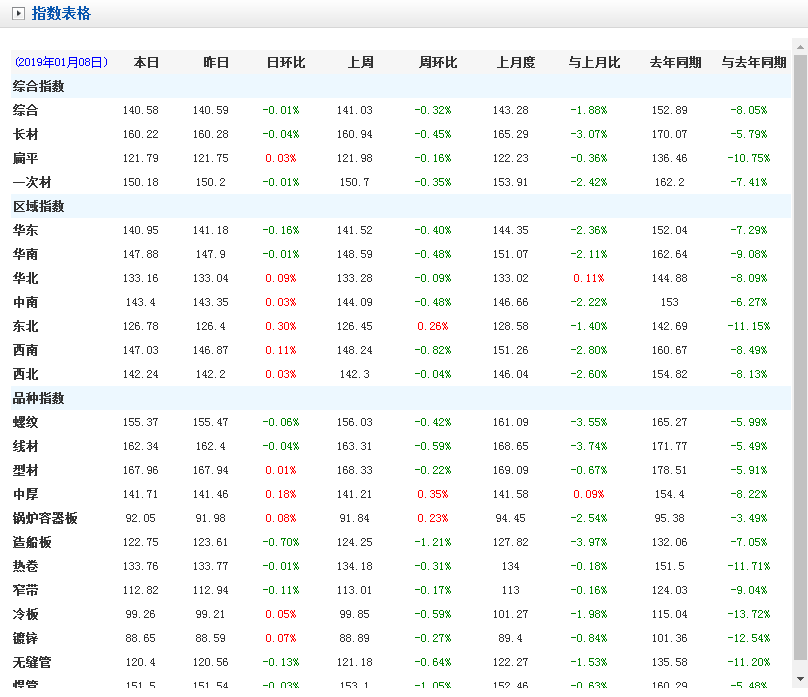Click the arrow icon beside 指数表格 title
Screen dimensions: 808x697
[18, 14]
